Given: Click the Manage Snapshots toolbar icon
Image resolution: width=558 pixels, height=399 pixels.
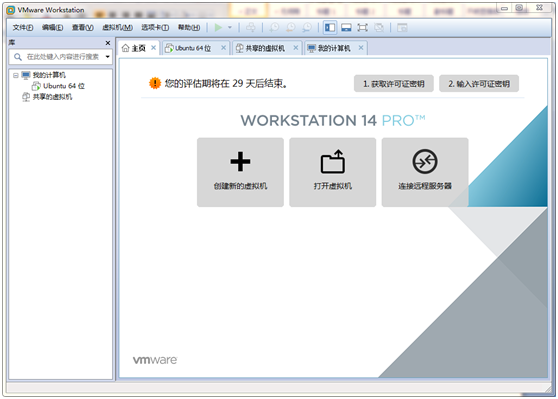Looking at the screenshot, I should click(x=307, y=27).
